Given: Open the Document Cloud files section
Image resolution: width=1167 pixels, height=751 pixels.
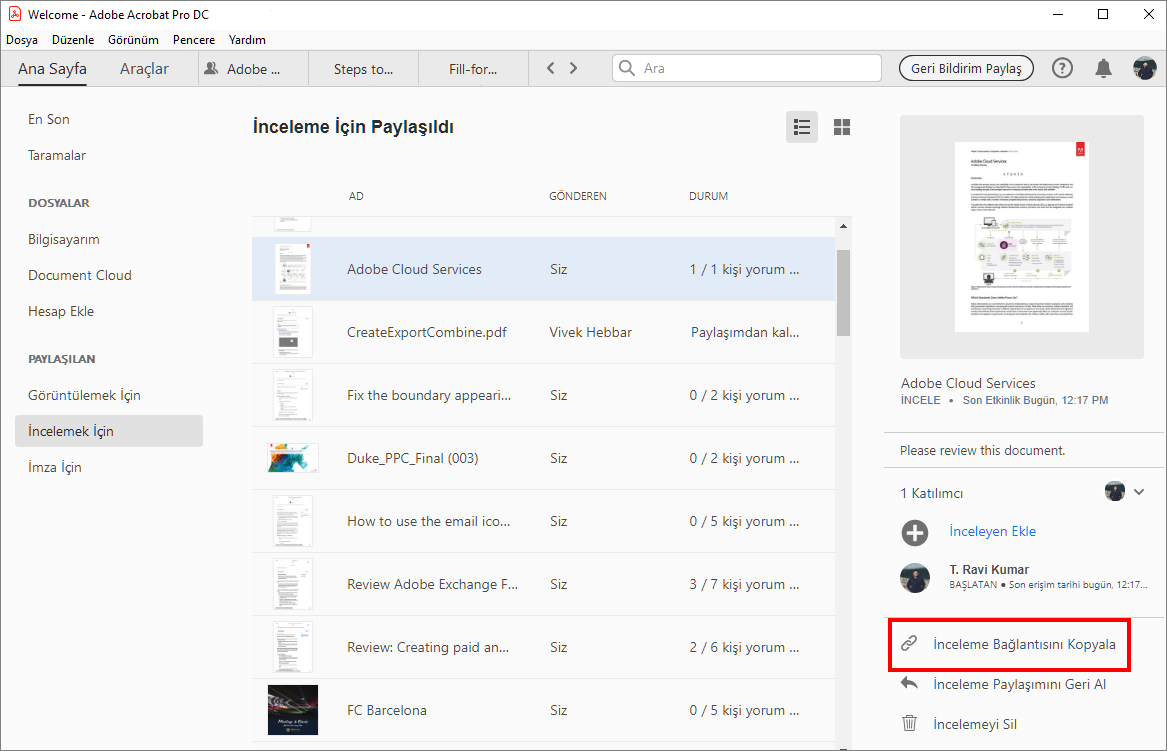Looking at the screenshot, I should [x=80, y=275].
